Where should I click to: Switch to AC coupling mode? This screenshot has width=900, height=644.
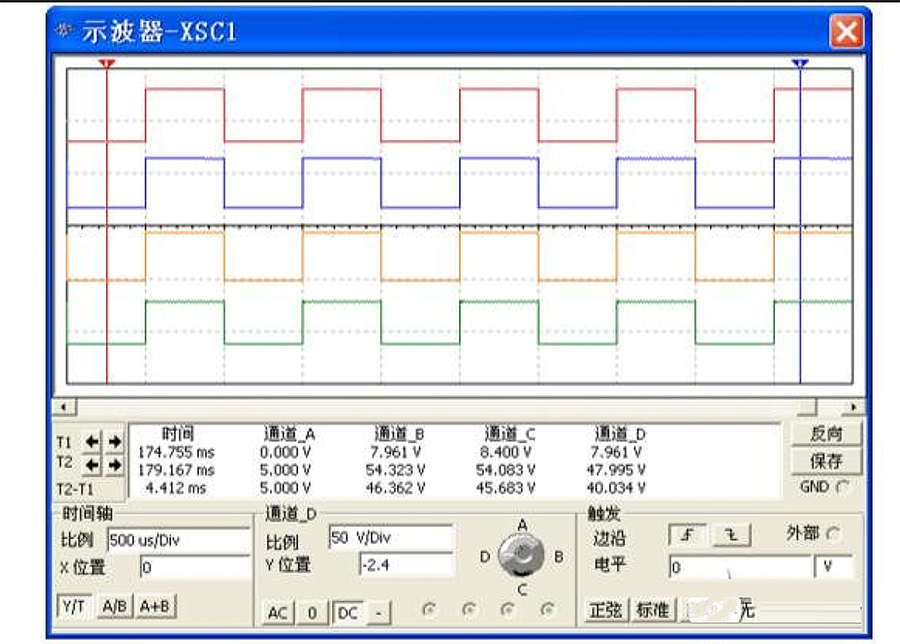[x=277, y=612]
